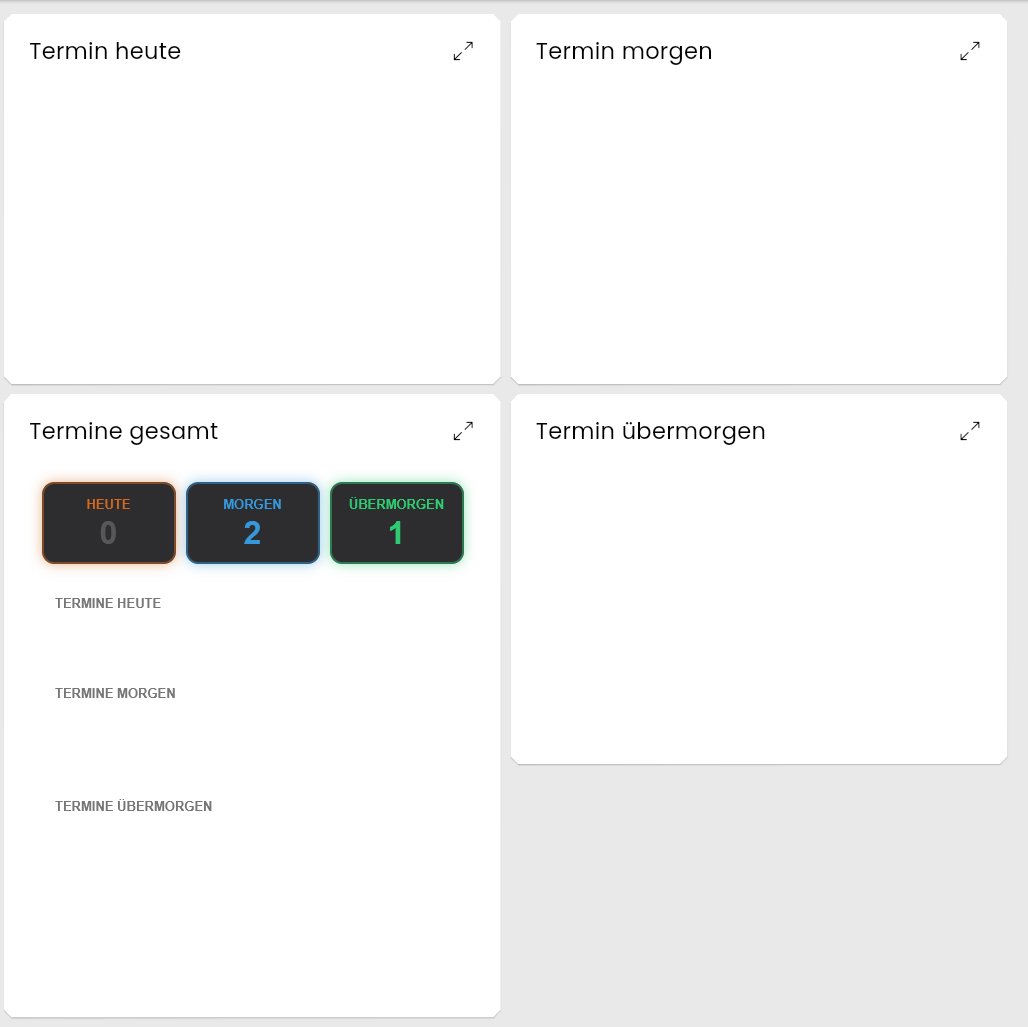Expand the Termin morgen panel to fullscreen
The image size is (1028, 1027).
(970, 51)
